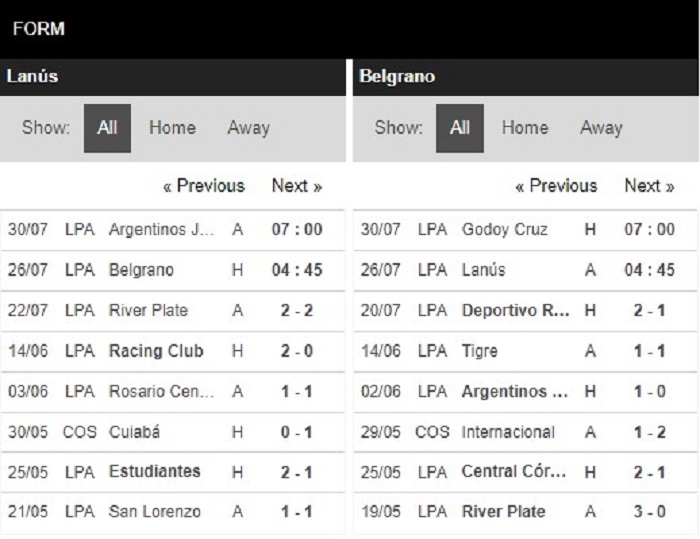Screen dimensions: 700x539
Task: Go to Next matches in Lanús panel
Action: point(297,186)
